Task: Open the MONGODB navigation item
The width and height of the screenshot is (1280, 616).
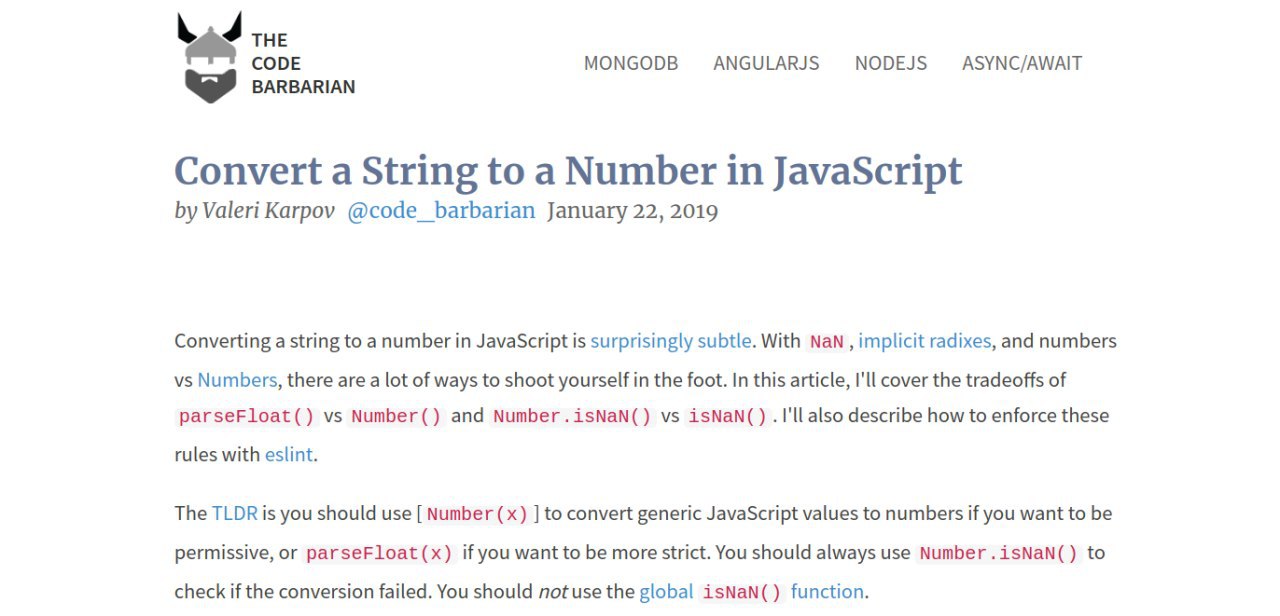Action: pos(631,63)
